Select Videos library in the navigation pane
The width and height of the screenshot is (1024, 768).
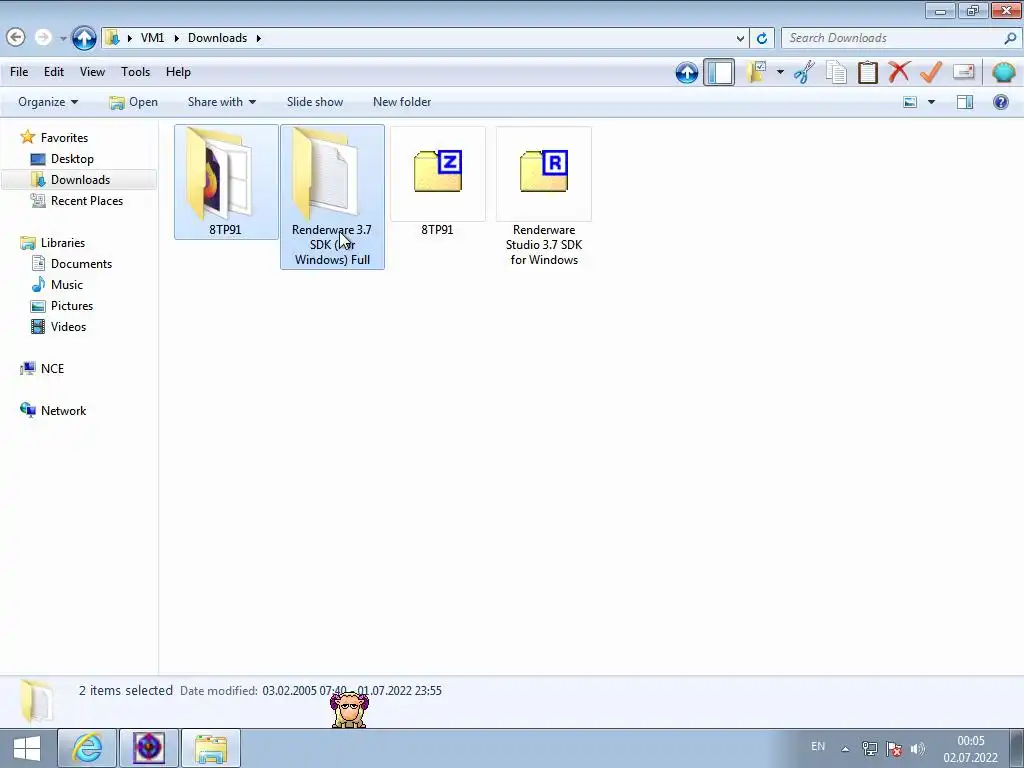coord(59,327)
